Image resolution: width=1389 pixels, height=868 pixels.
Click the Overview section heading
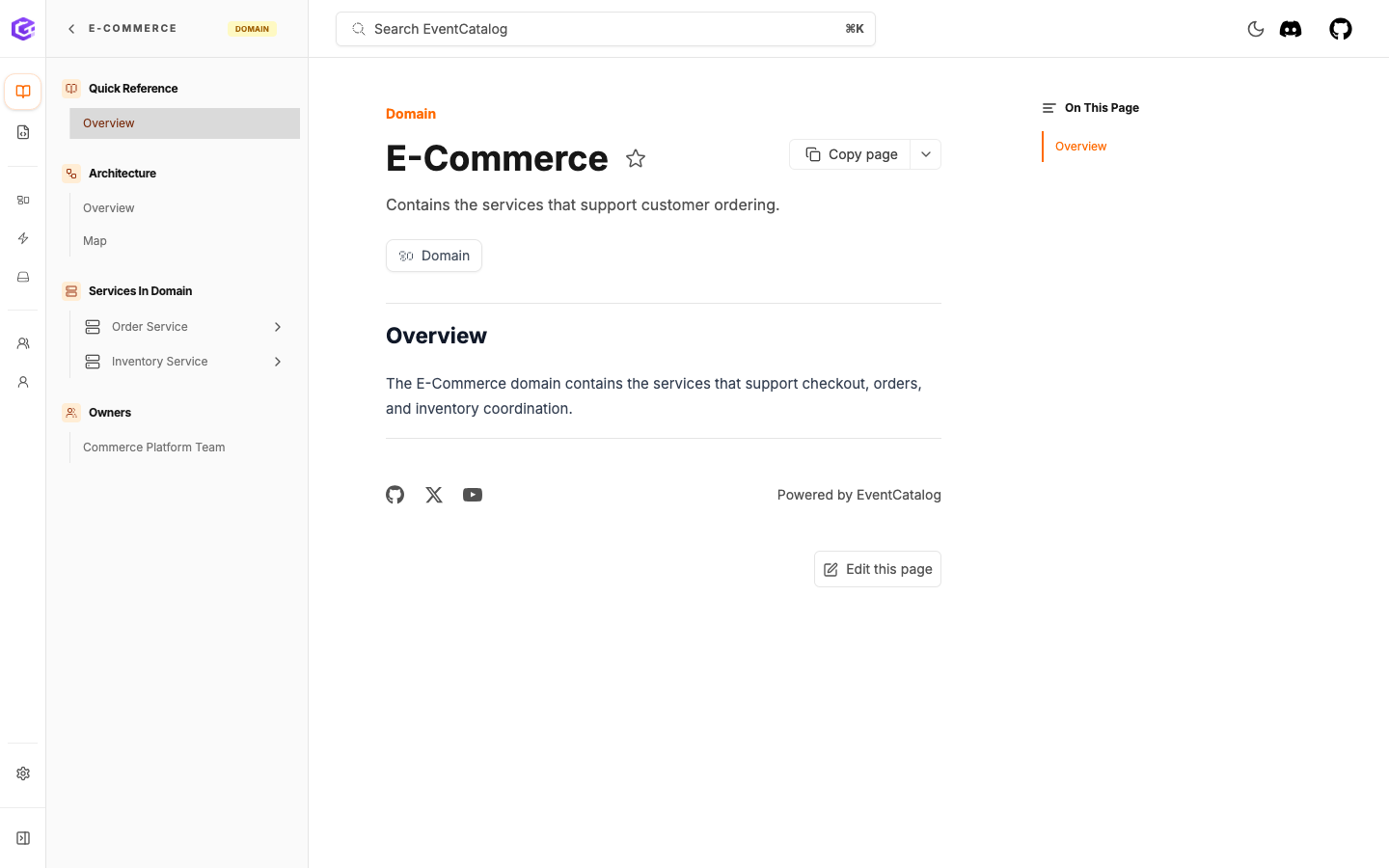pos(436,336)
